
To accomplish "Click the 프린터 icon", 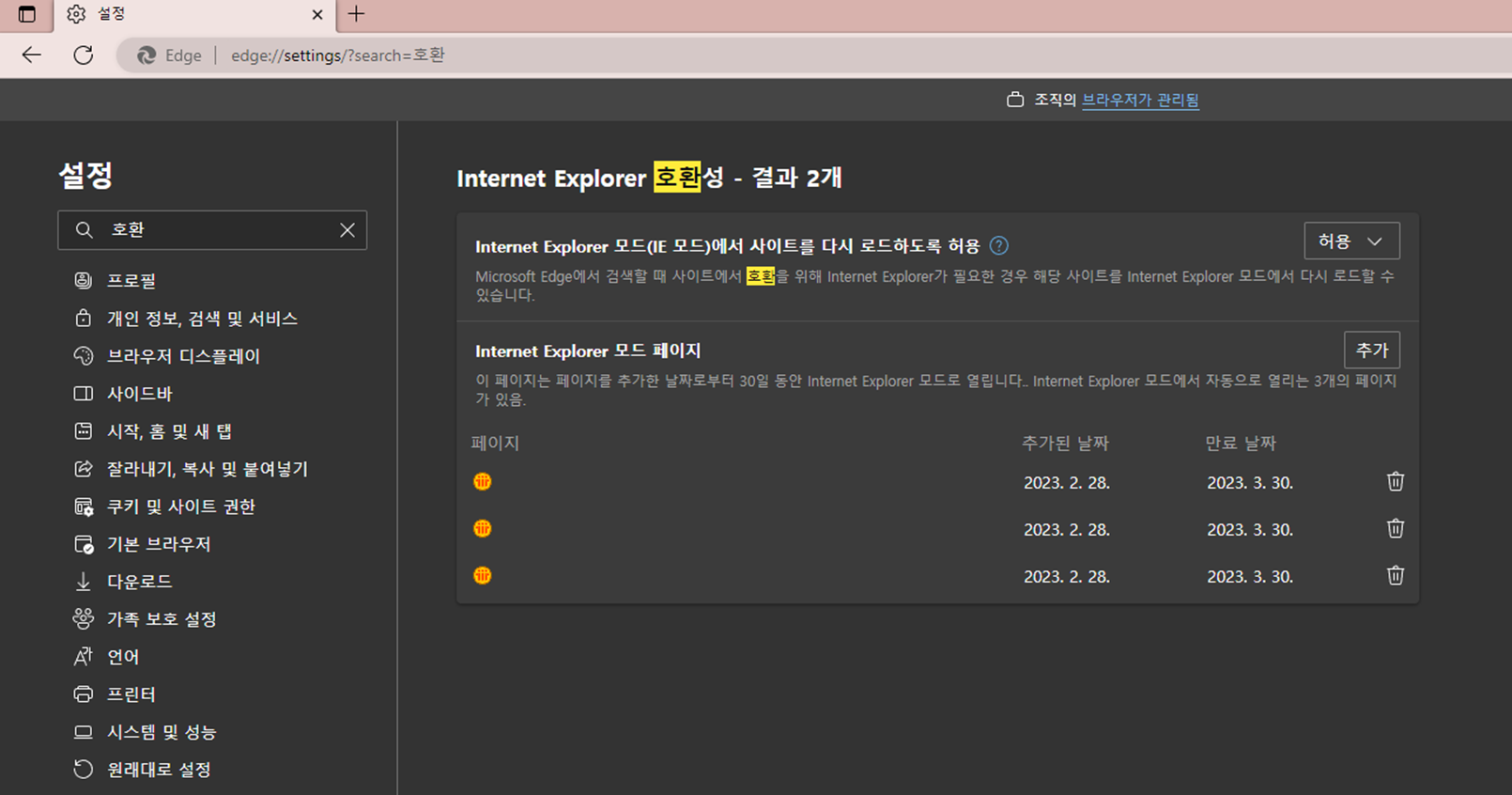I will tap(84, 694).
